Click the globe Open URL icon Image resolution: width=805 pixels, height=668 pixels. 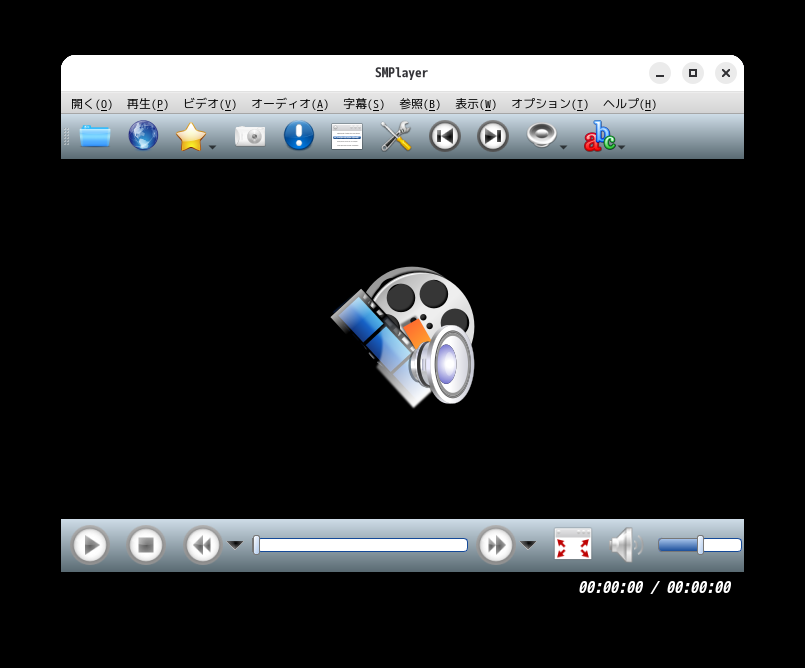point(143,136)
